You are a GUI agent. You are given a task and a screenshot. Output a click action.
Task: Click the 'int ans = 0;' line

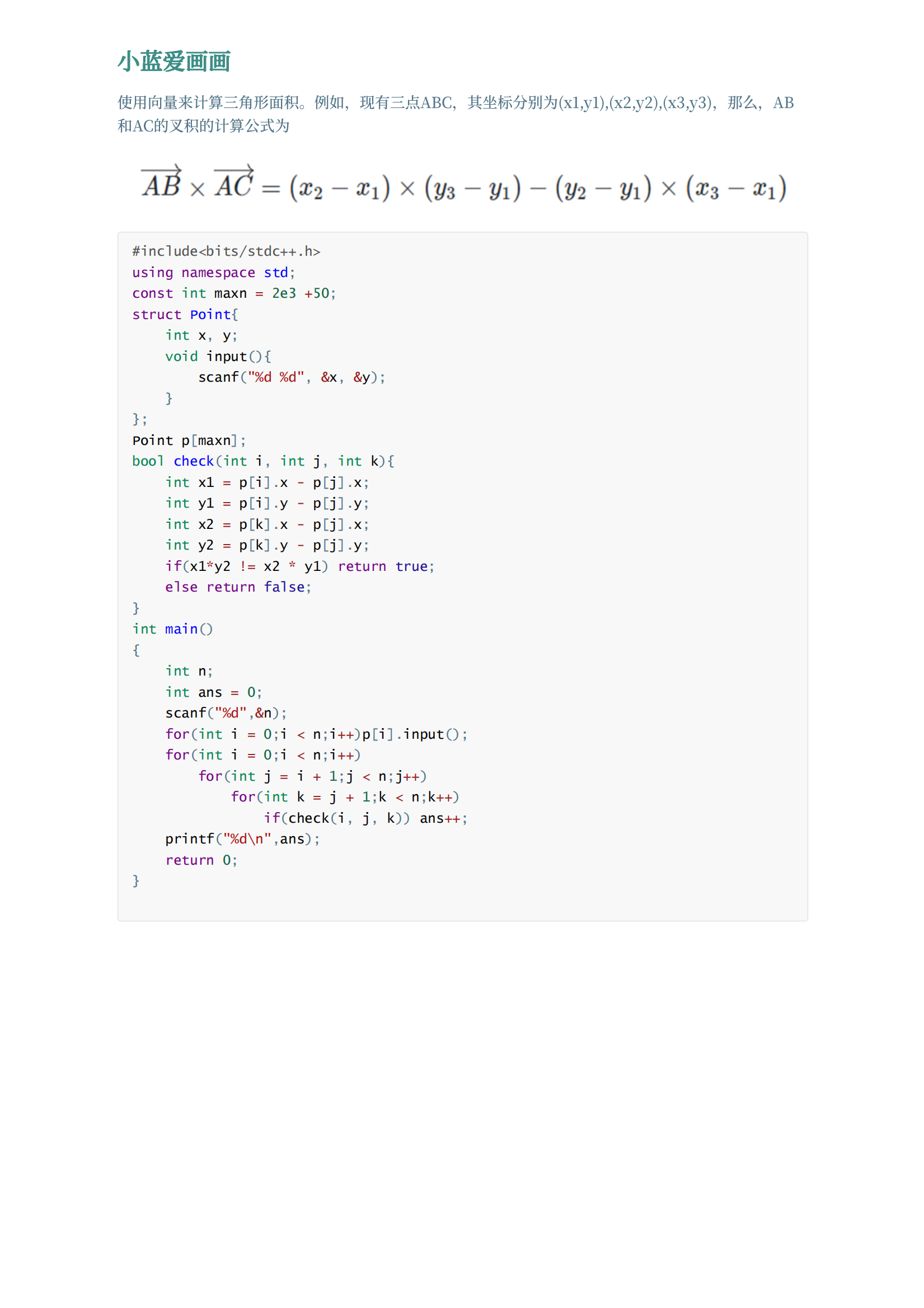[214, 692]
